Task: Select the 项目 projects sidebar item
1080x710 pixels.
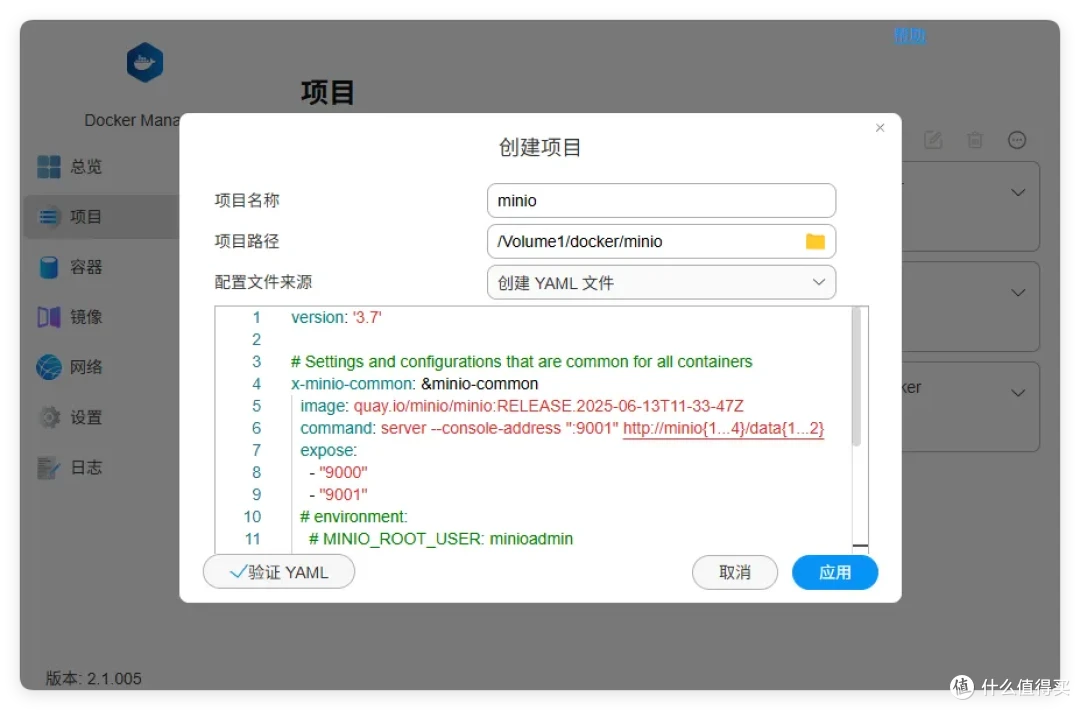Action: 101,217
